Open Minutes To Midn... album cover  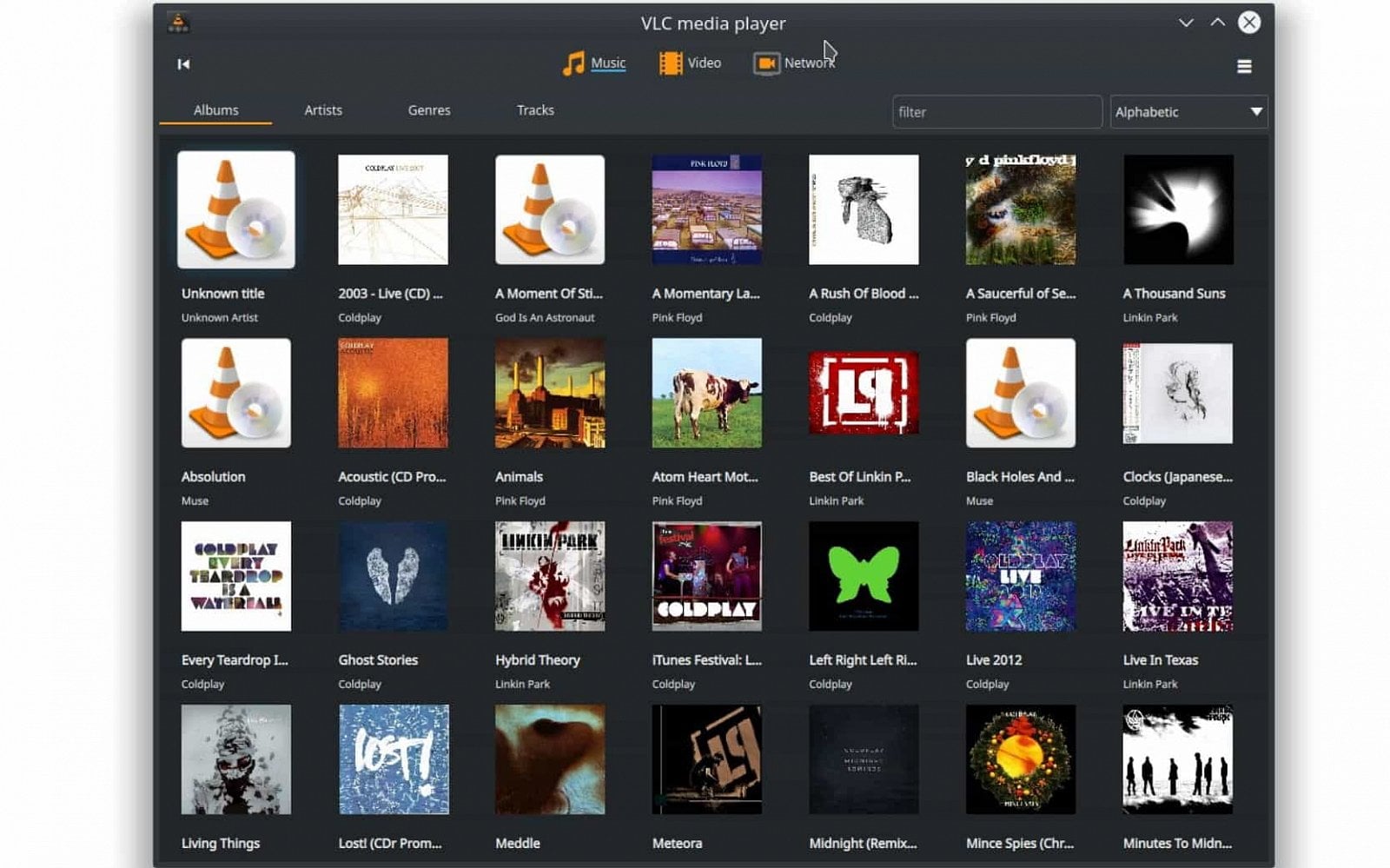(1178, 759)
